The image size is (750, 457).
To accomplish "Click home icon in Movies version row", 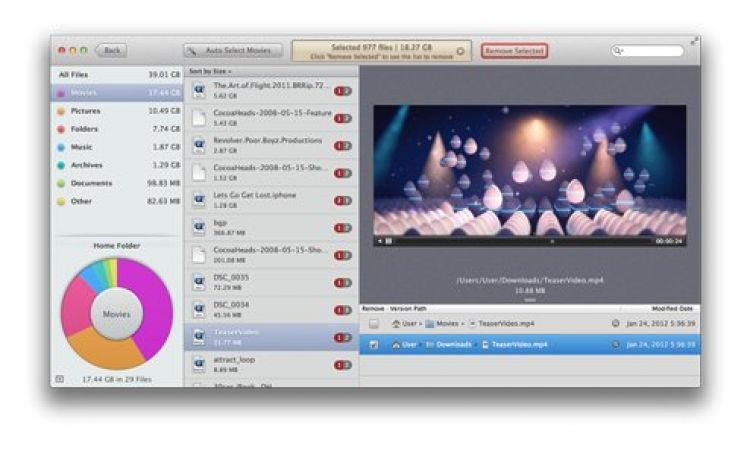I will (x=396, y=324).
